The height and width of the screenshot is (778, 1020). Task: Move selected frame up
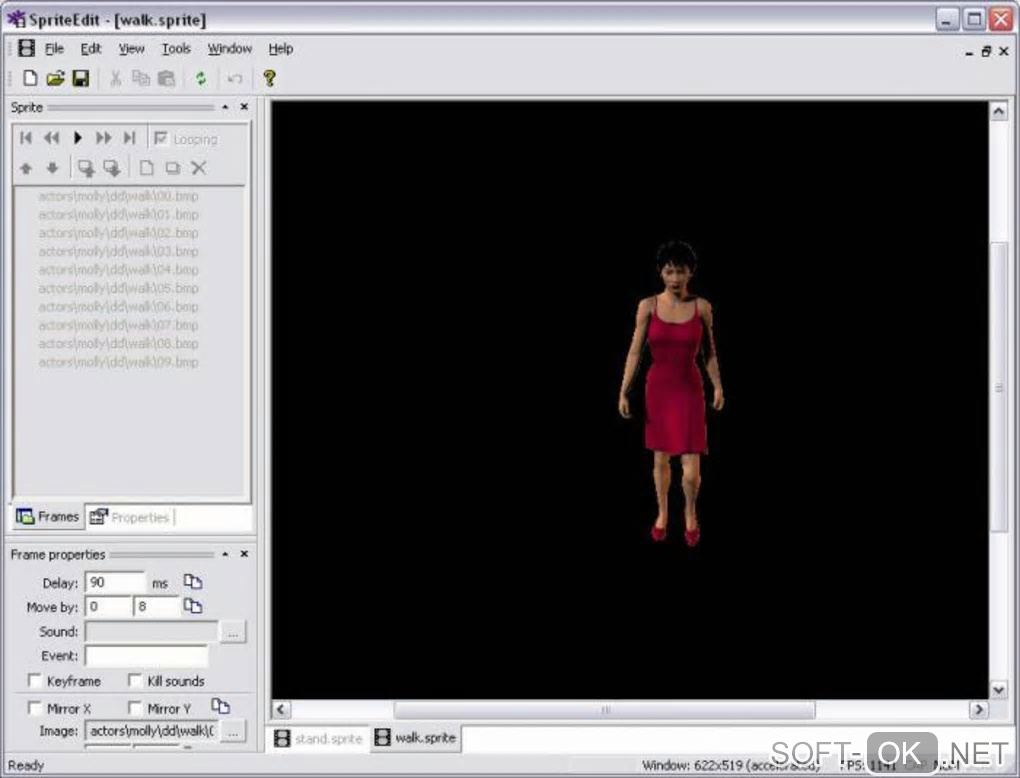pos(26,168)
